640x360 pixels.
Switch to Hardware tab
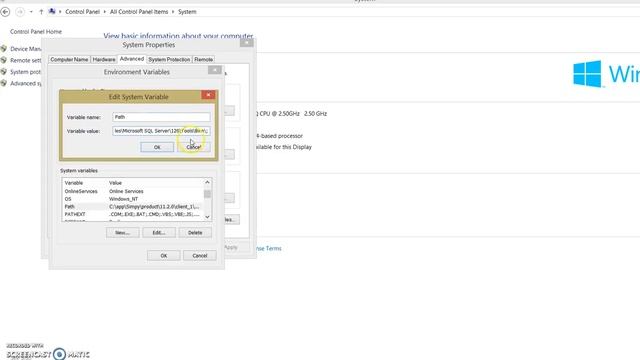pyautogui.click(x=104, y=60)
